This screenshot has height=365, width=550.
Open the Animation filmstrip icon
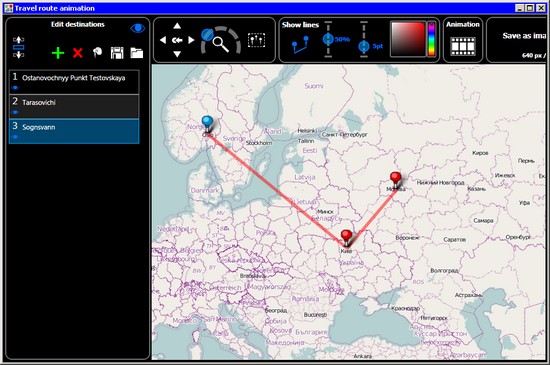click(463, 46)
